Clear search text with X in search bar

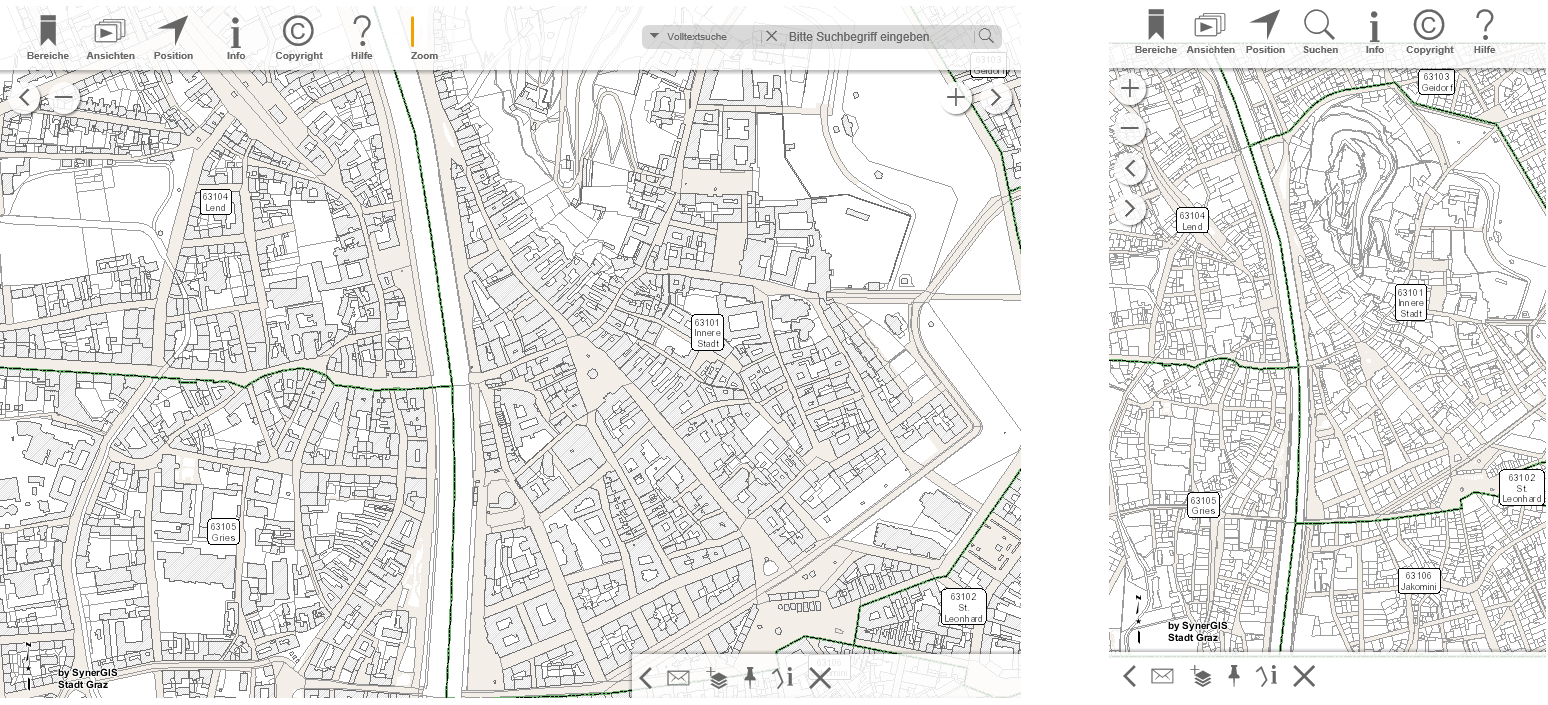[x=771, y=36]
